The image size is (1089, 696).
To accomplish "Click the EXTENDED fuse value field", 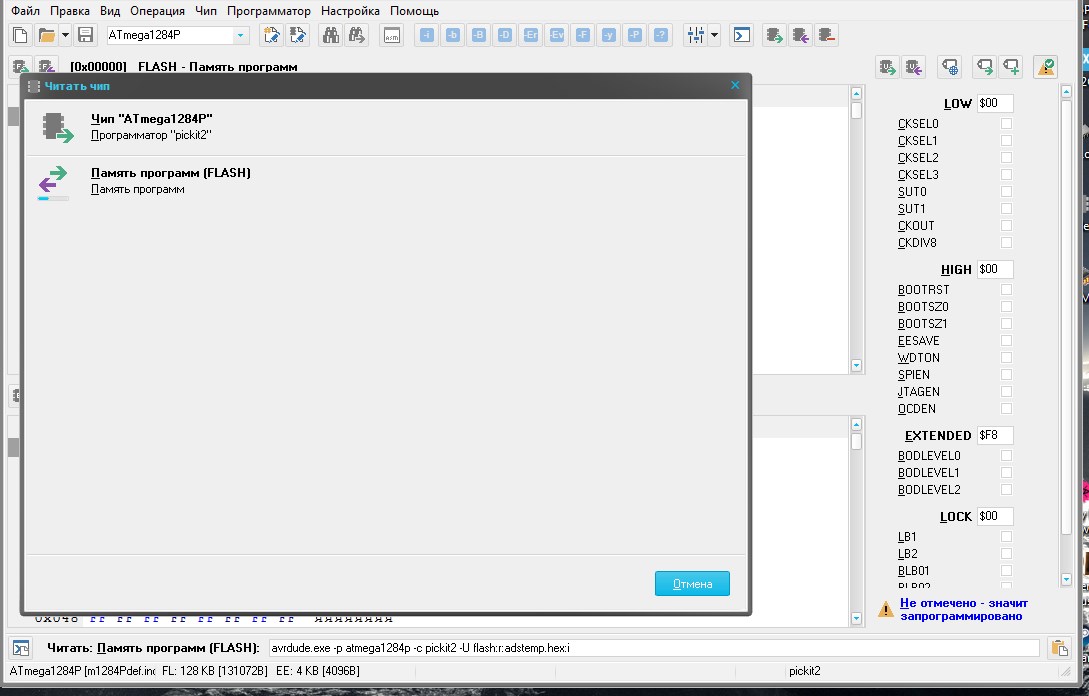I will click(995, 435).
